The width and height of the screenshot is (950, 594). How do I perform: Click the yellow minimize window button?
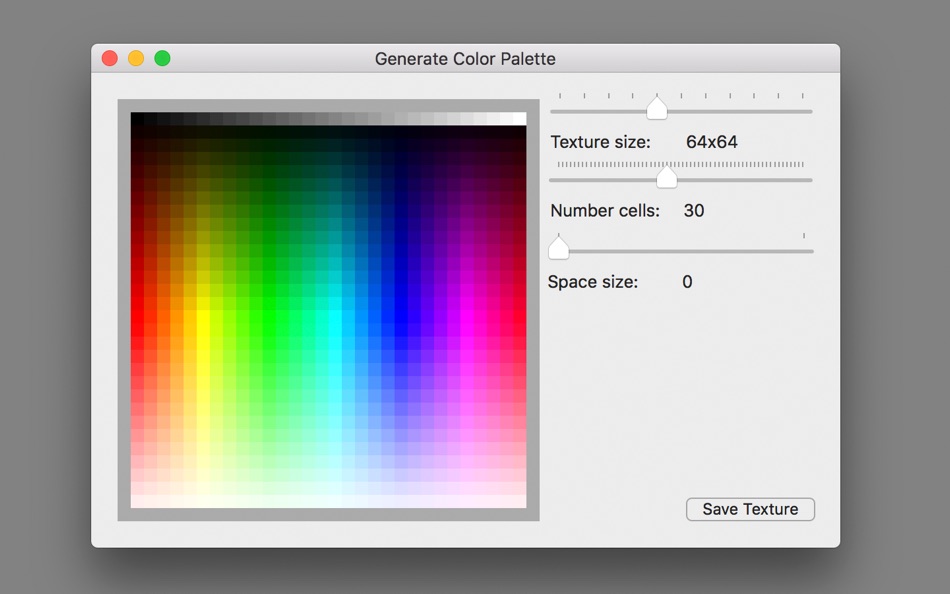tap(136, 58)
